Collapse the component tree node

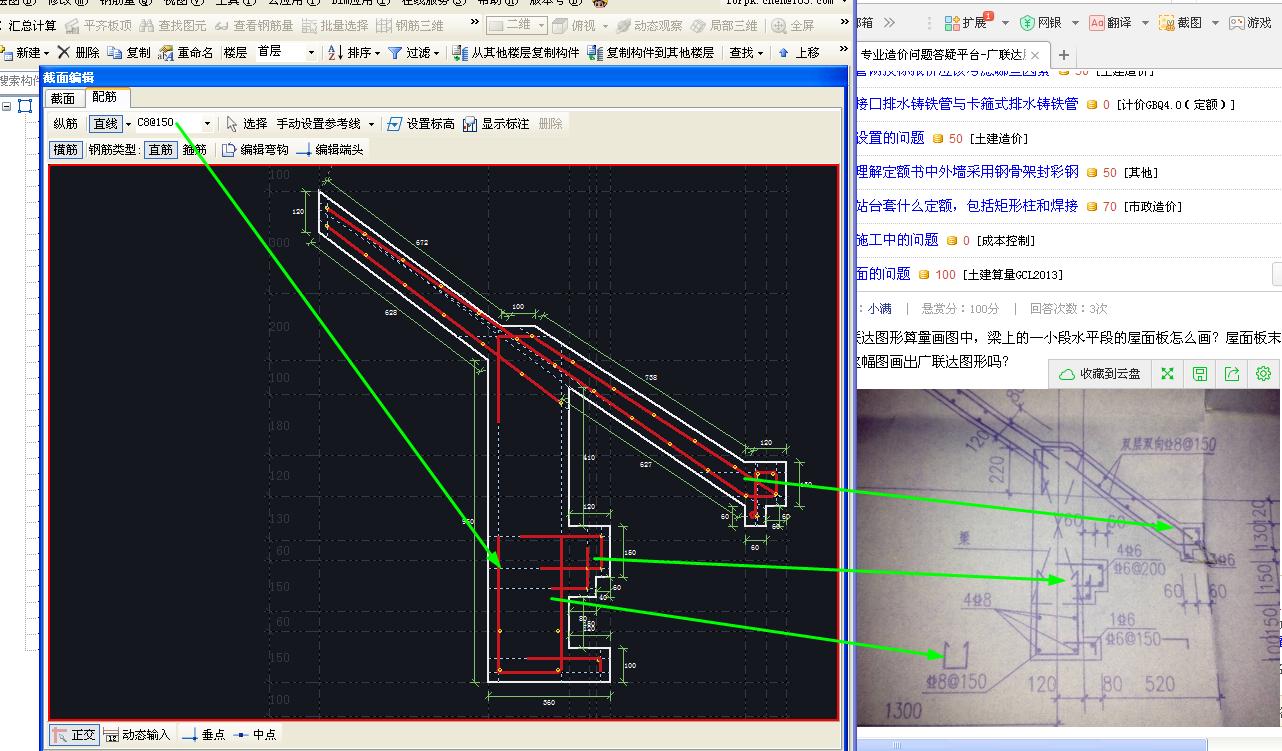click(7, 107)
